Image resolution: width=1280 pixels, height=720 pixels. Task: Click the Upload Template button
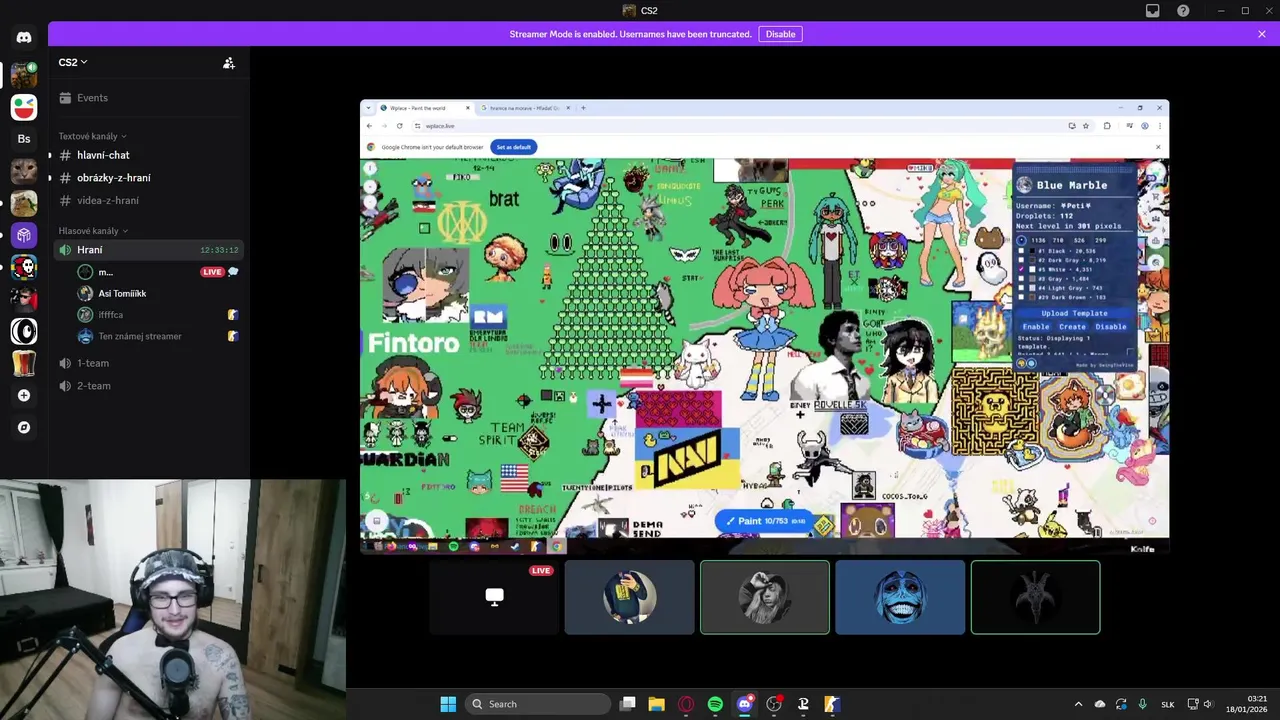(x=1074, y=313)
